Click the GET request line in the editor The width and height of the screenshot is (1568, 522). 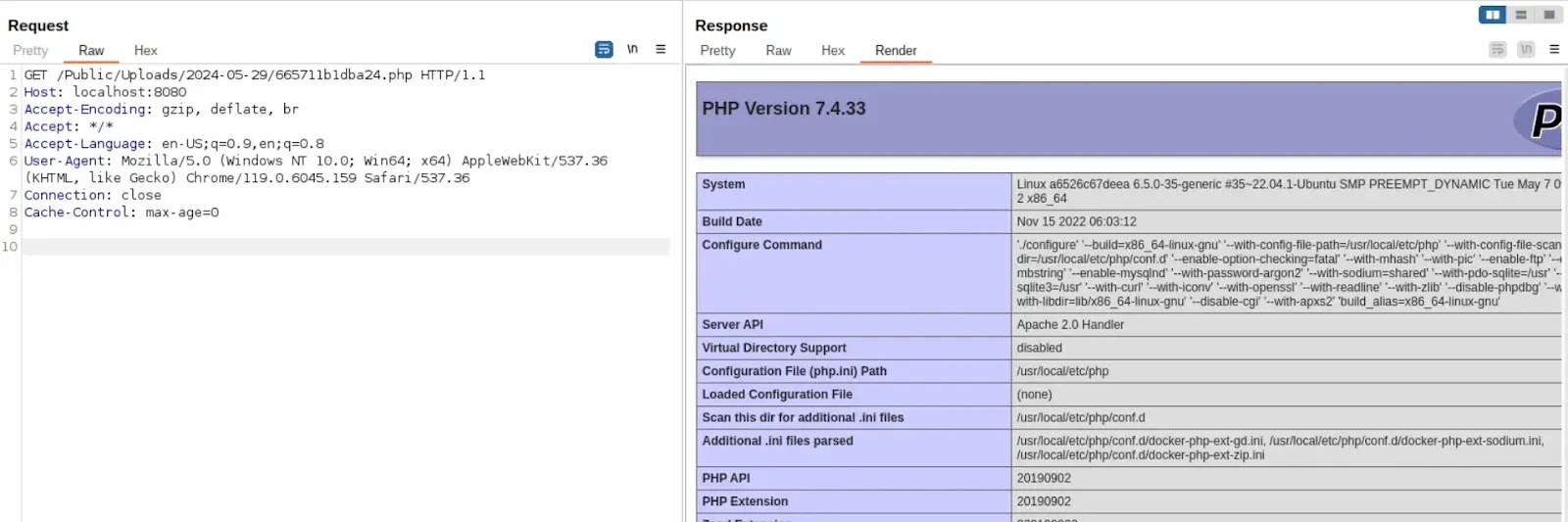coord(255,74)
